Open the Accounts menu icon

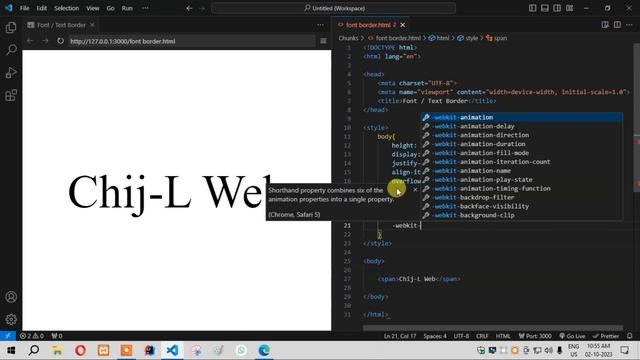11,297
